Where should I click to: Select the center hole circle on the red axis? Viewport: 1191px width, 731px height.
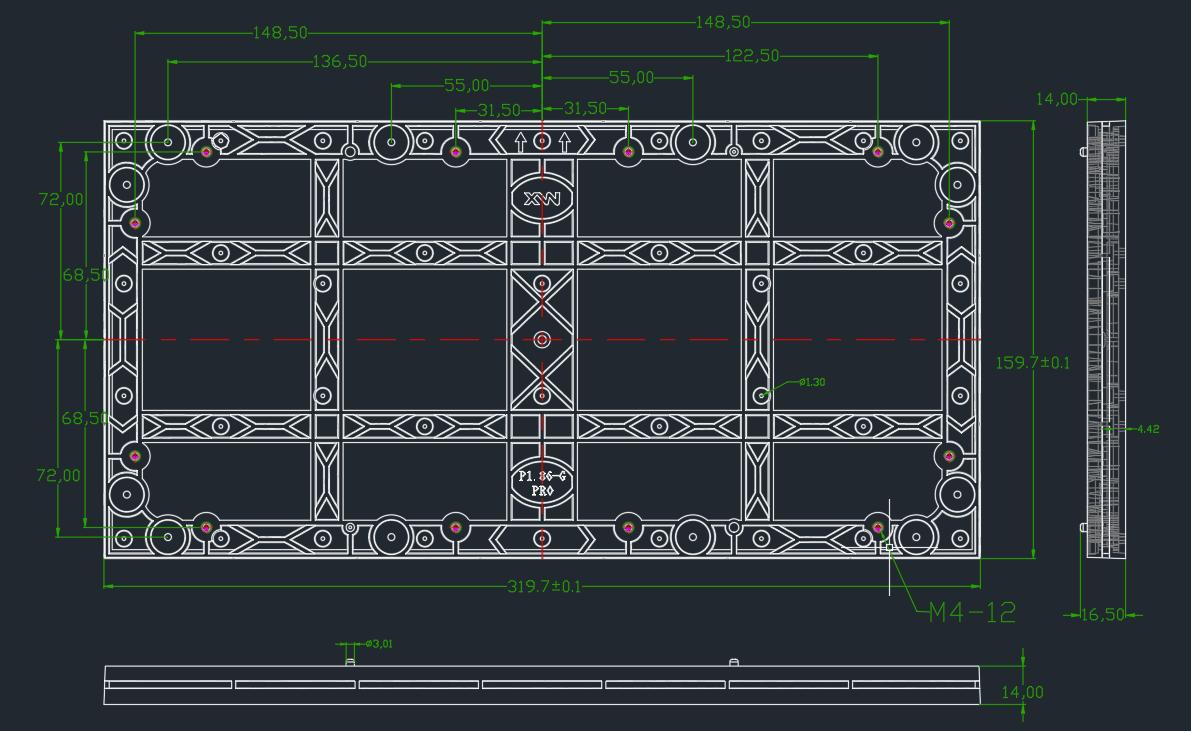click(542, 340)
